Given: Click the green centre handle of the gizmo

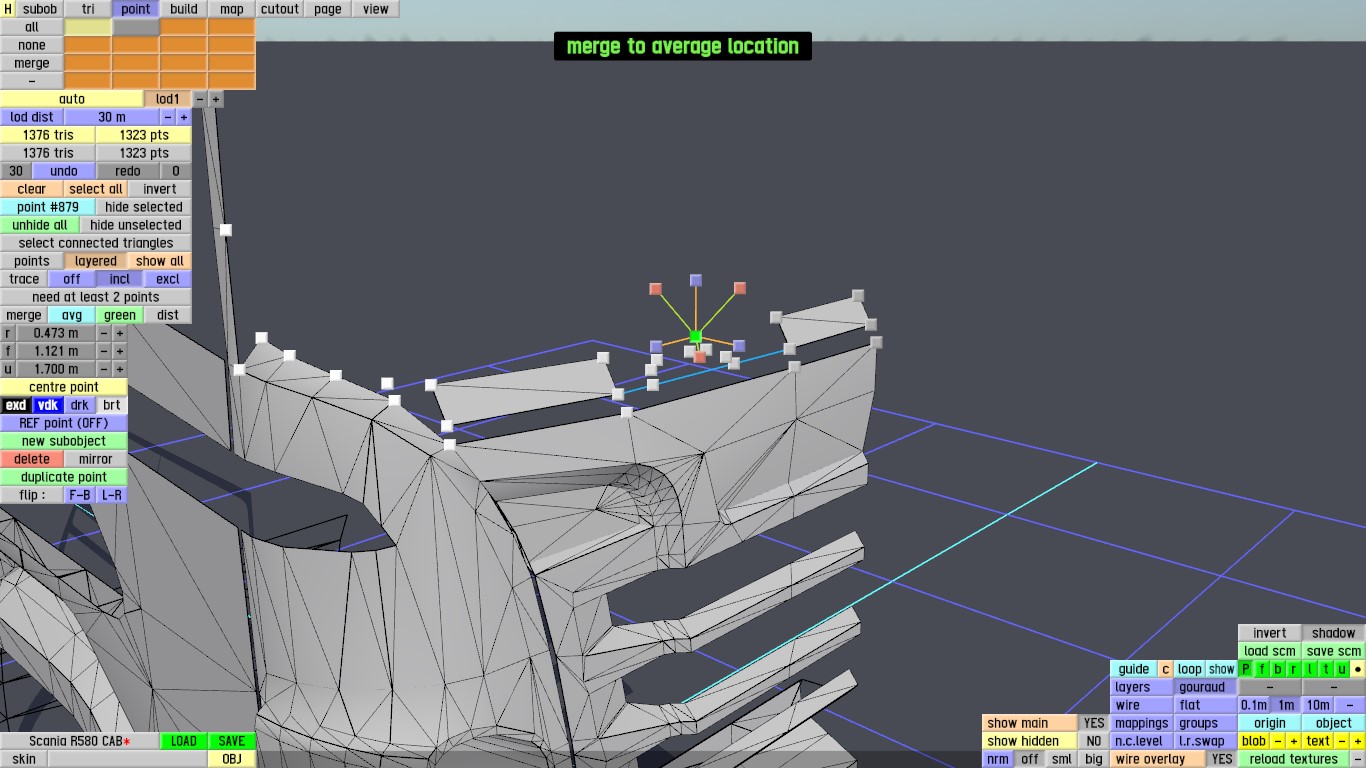Looking at the screenshot, I should (x=696, y=336).
